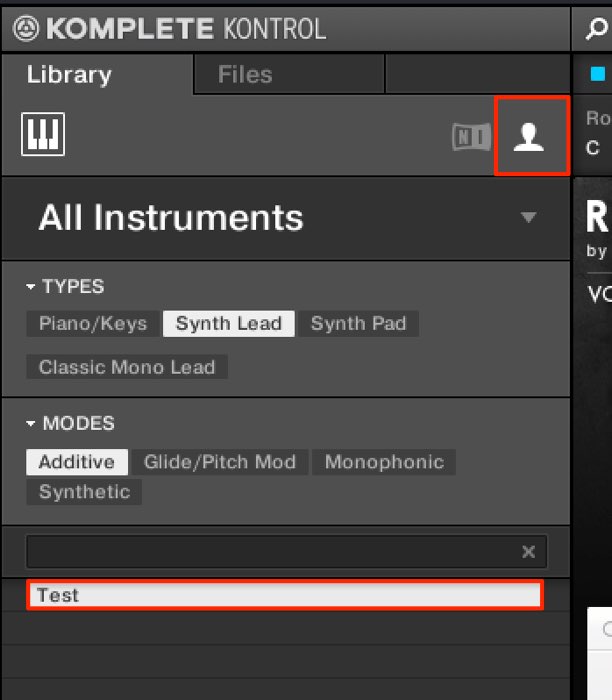This screenshot has width=612, height=700.
Task: Toggle the Additive mode tag
Action: pyautogui.click(x=77, y=462)
